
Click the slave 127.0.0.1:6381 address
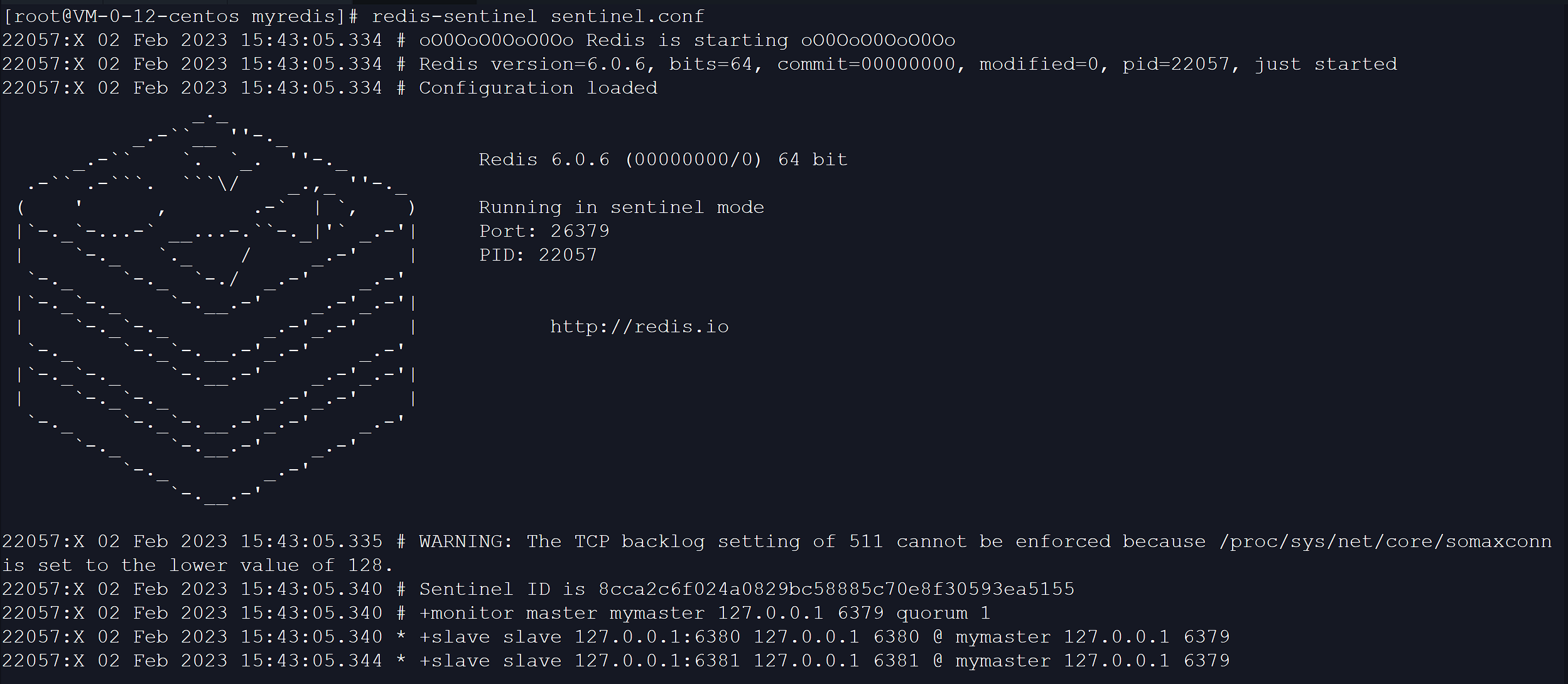[657, 661]
